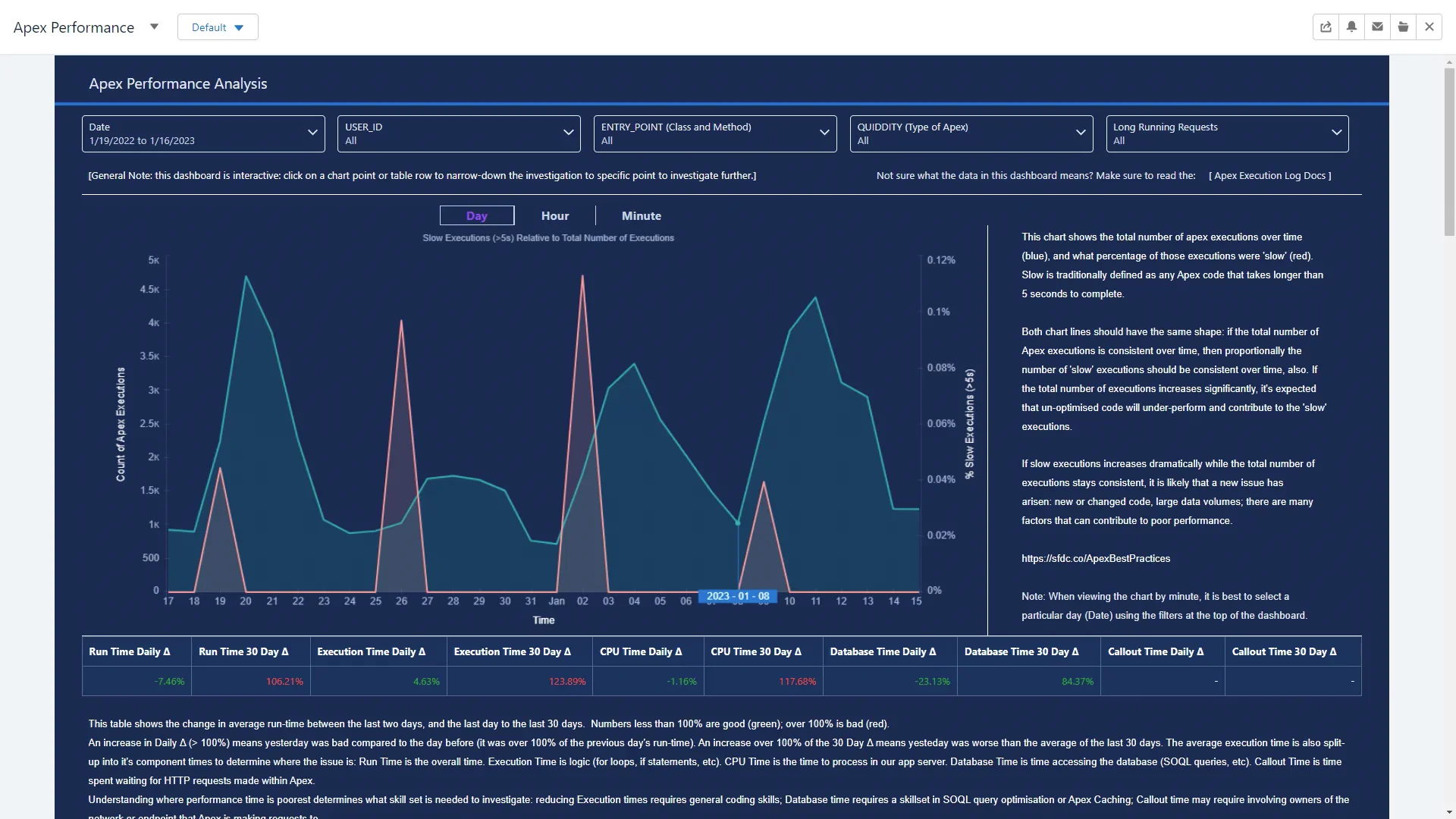The image size is (1456, 819).
Task: Open the ENTRY_POINT (Class and Method) filter
Action: coord(825,133)
